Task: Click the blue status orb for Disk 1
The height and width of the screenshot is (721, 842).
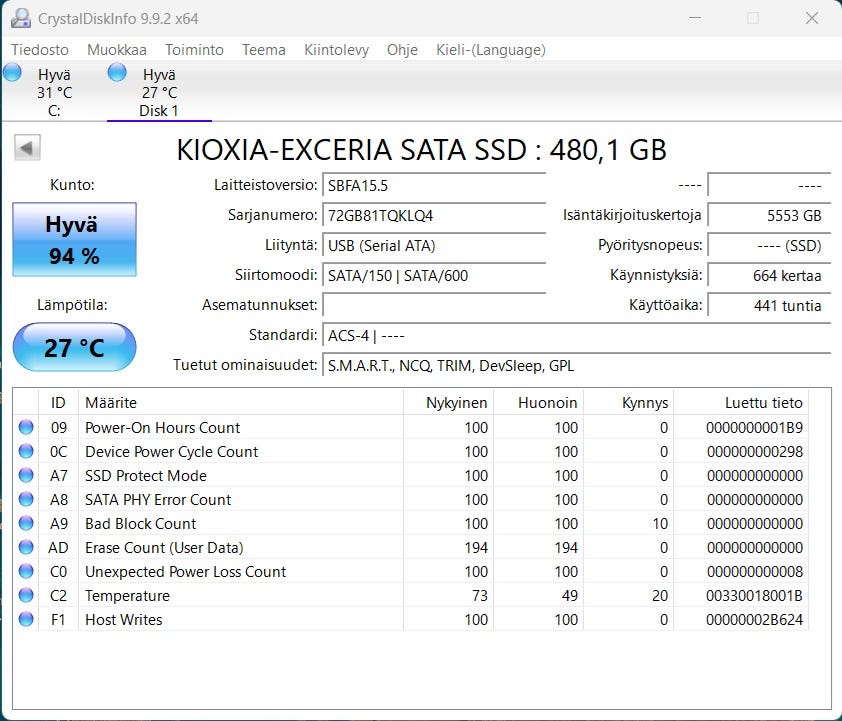Action: tap(117, 72)
